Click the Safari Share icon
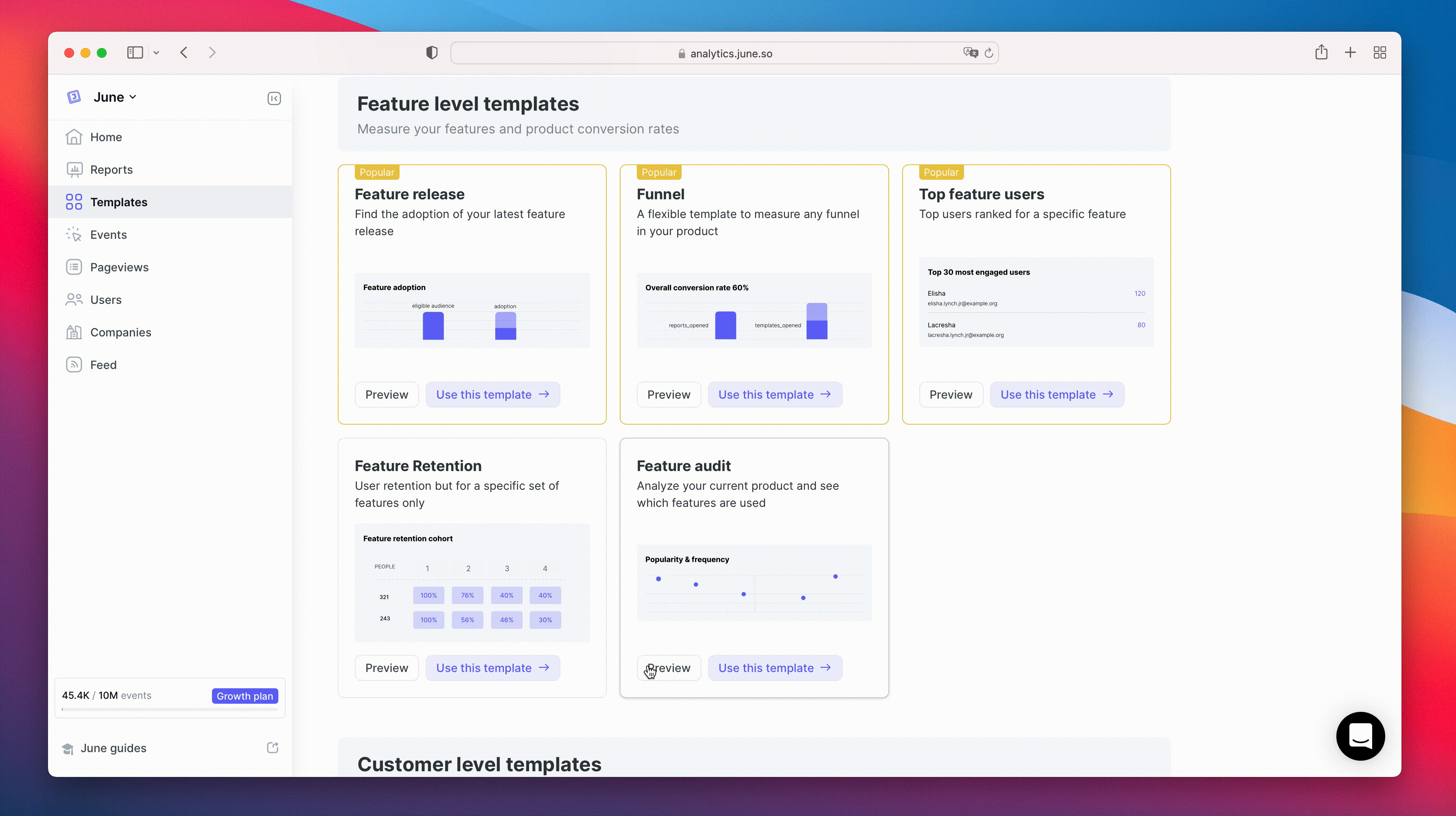This screenshot has height=816, width=1456. click(1321, 52)
